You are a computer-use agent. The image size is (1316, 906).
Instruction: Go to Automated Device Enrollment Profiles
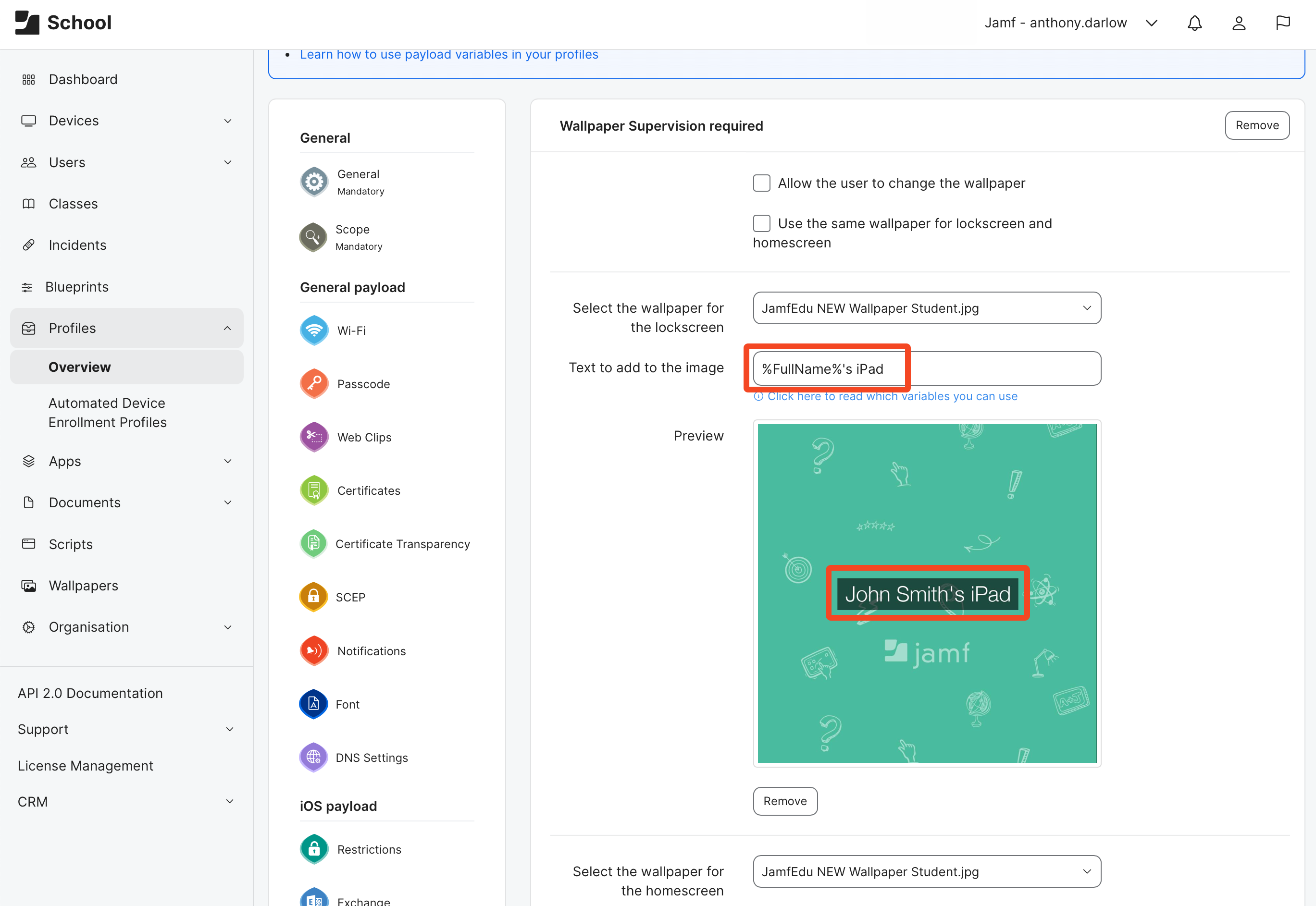(107, 413)
